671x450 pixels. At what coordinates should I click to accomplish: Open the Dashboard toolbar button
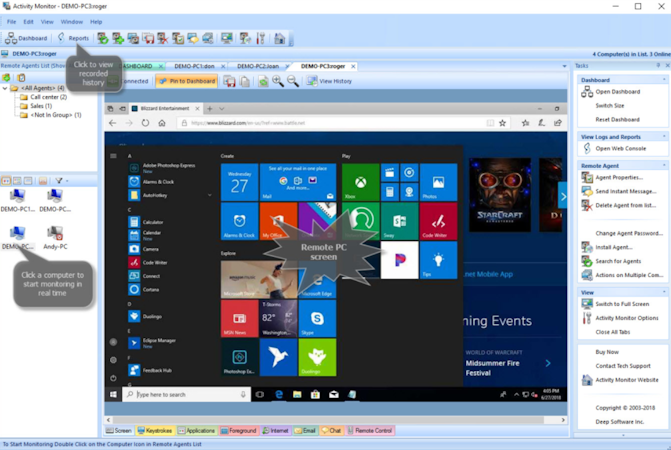[26, 38]
